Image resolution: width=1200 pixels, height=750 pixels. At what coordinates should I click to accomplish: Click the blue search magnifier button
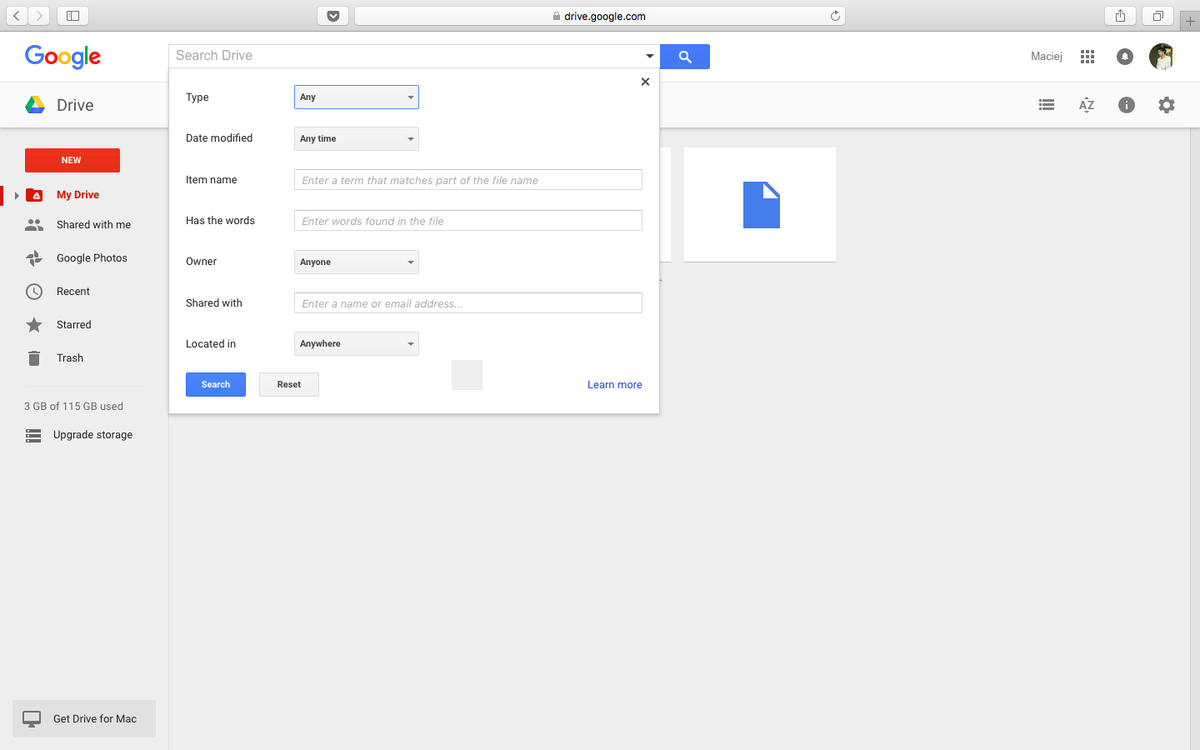pos(685,57)
